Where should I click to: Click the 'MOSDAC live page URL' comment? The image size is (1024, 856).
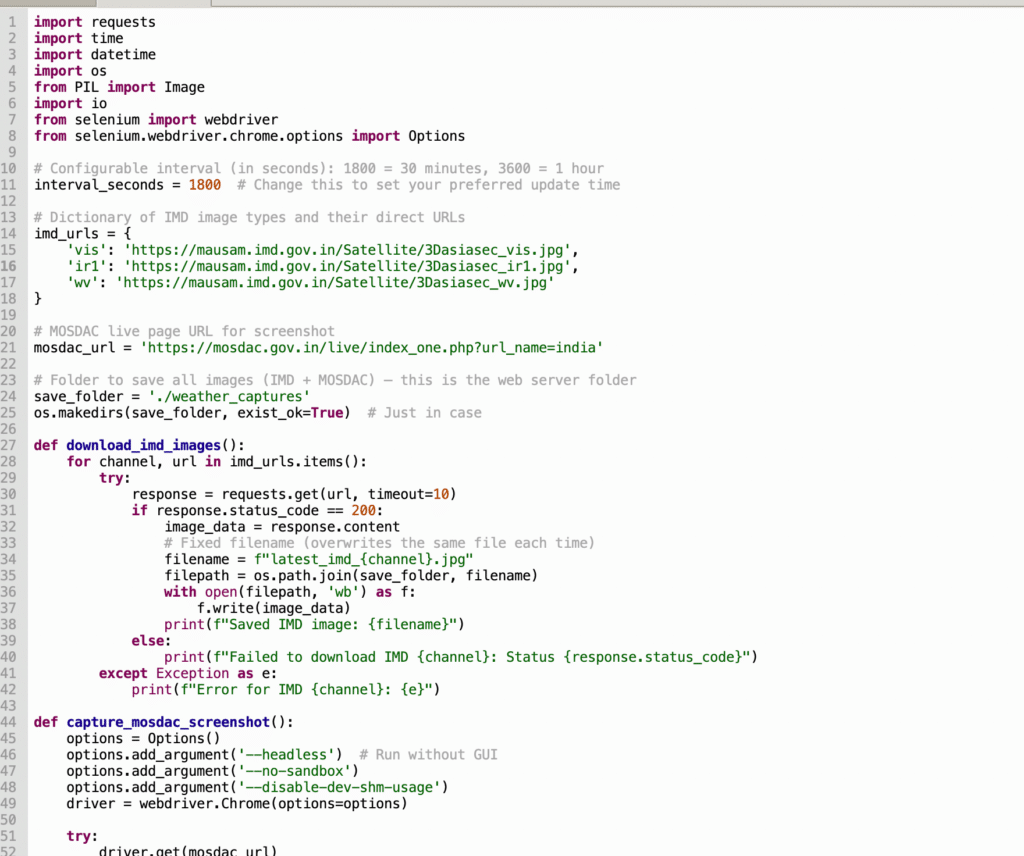(x=184, y=332)
